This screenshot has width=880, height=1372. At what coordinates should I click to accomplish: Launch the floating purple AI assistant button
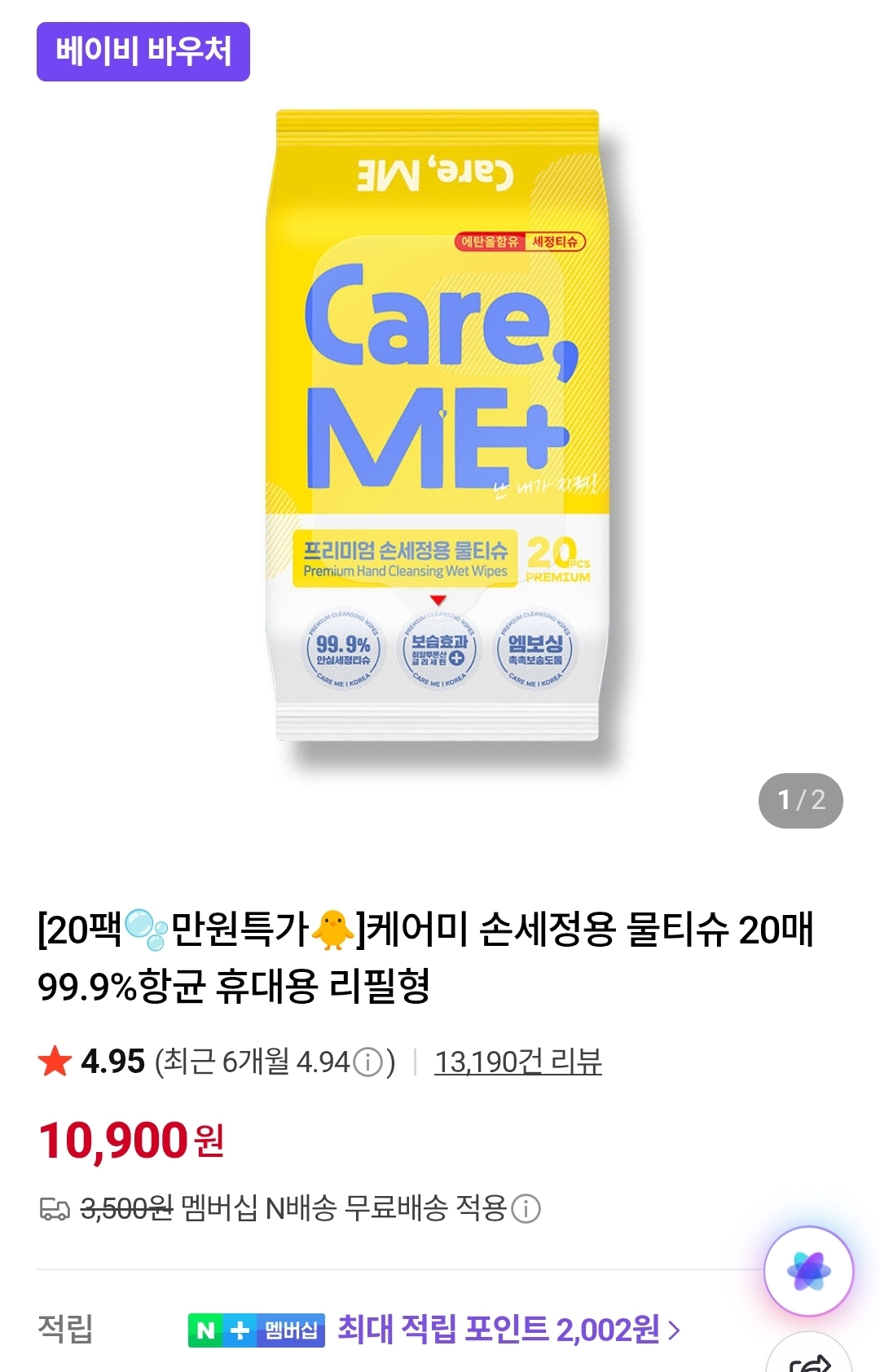coord(808,1271)
